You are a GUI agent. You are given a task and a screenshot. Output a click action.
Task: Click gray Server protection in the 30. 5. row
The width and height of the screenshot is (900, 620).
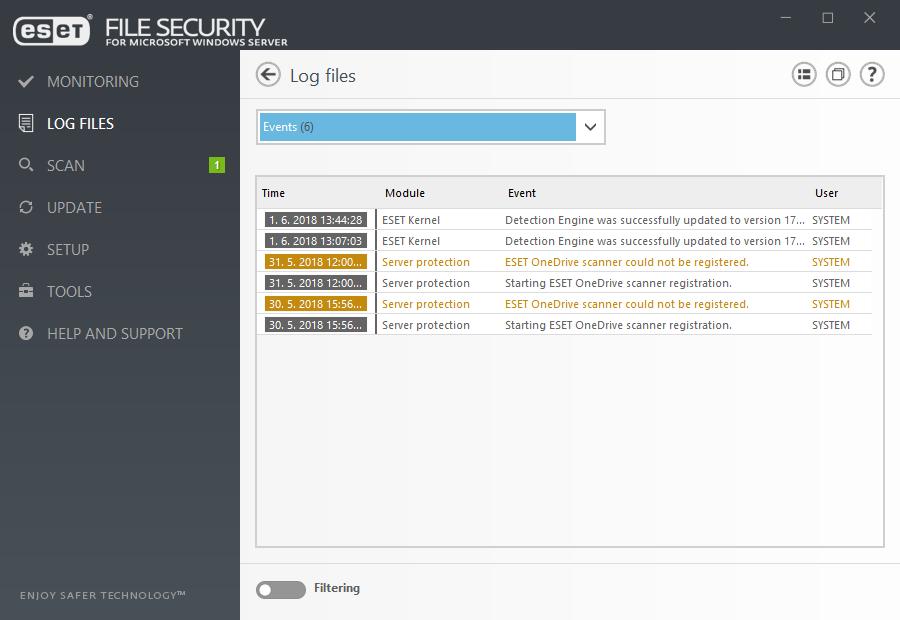click(x=426, y=325)
